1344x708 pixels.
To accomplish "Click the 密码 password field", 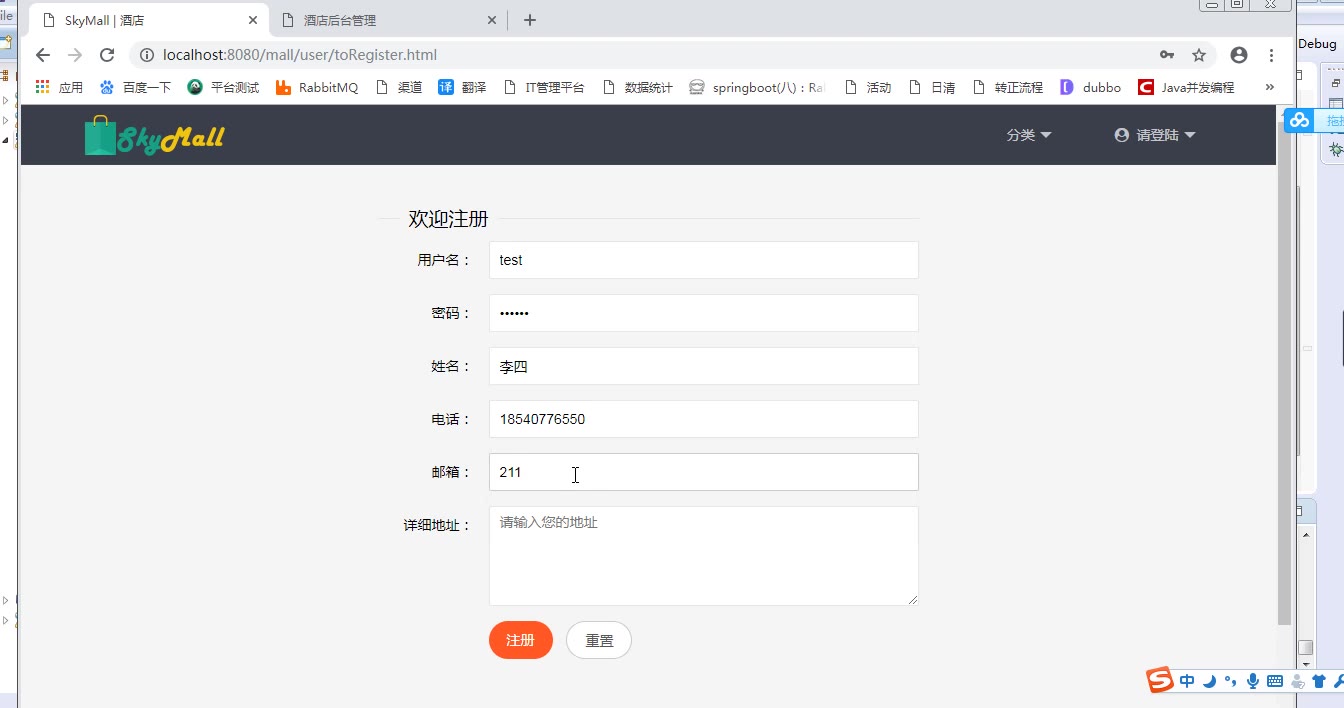I will (x=703, y=313).
